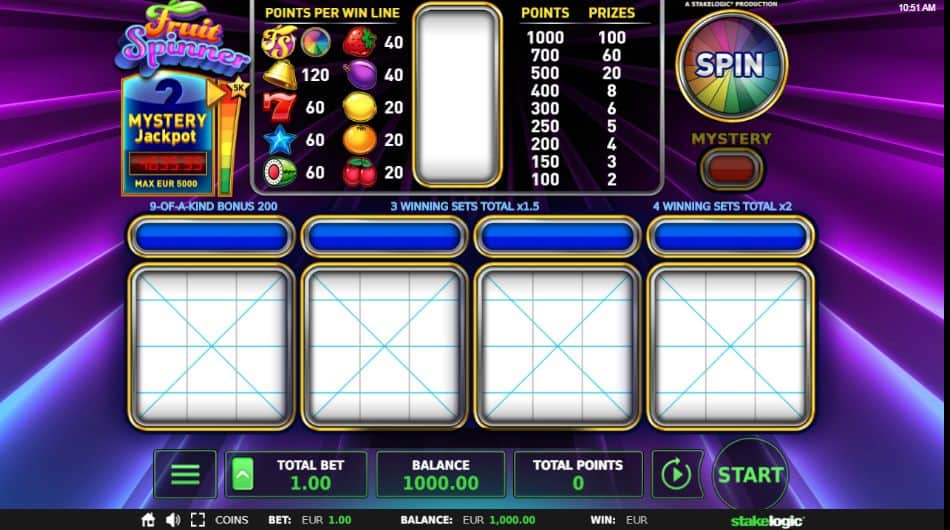Click the first reel grid set

[211, 346]
